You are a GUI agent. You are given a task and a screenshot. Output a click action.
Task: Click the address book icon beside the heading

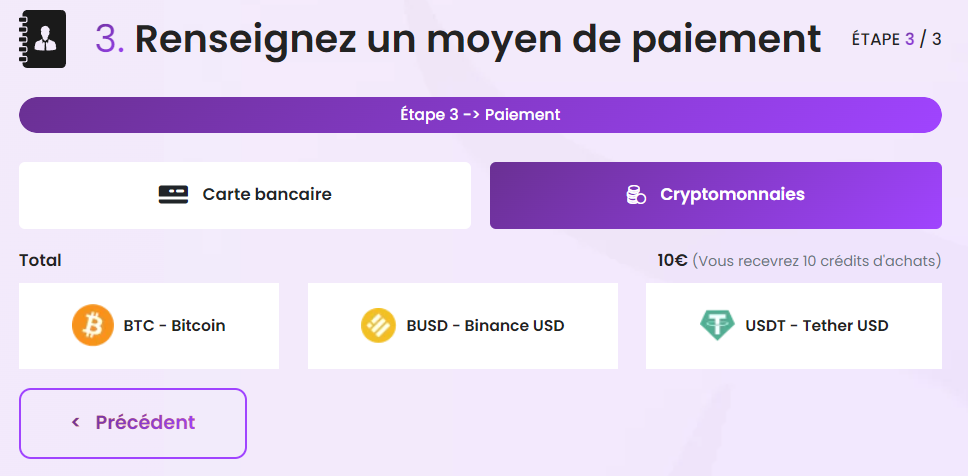coord(44,39)
